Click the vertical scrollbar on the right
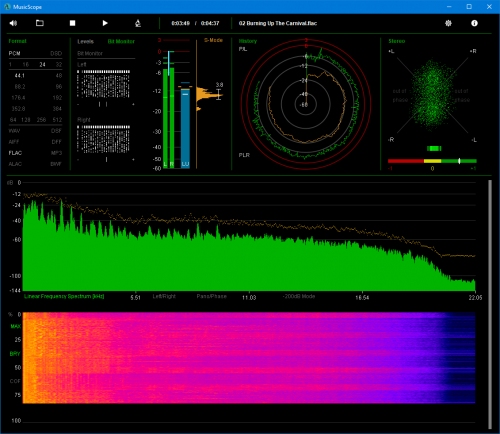Viewport: 500px width, 434px height. pos(490,304)
